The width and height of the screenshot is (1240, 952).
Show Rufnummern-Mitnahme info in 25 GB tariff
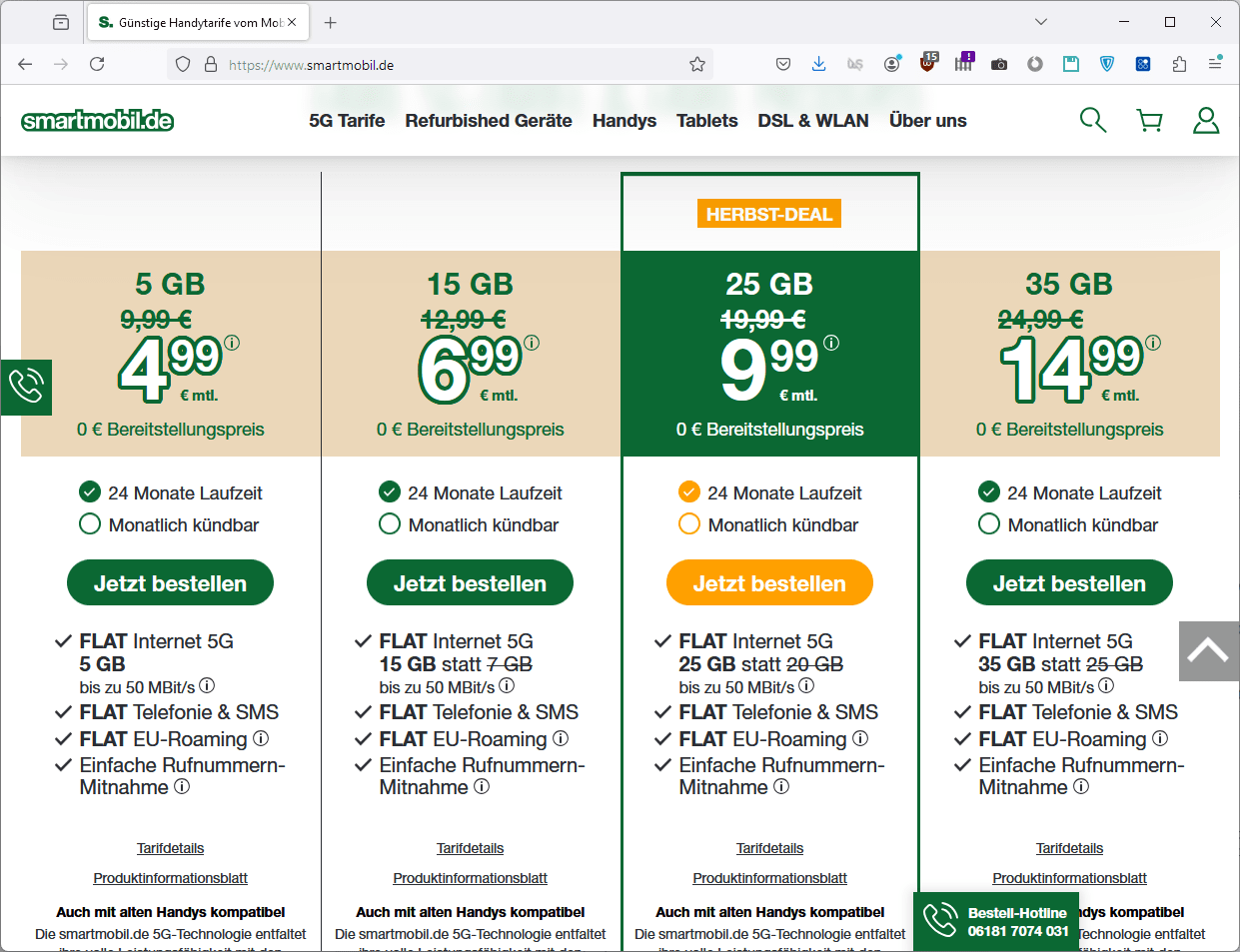[781, 786]
